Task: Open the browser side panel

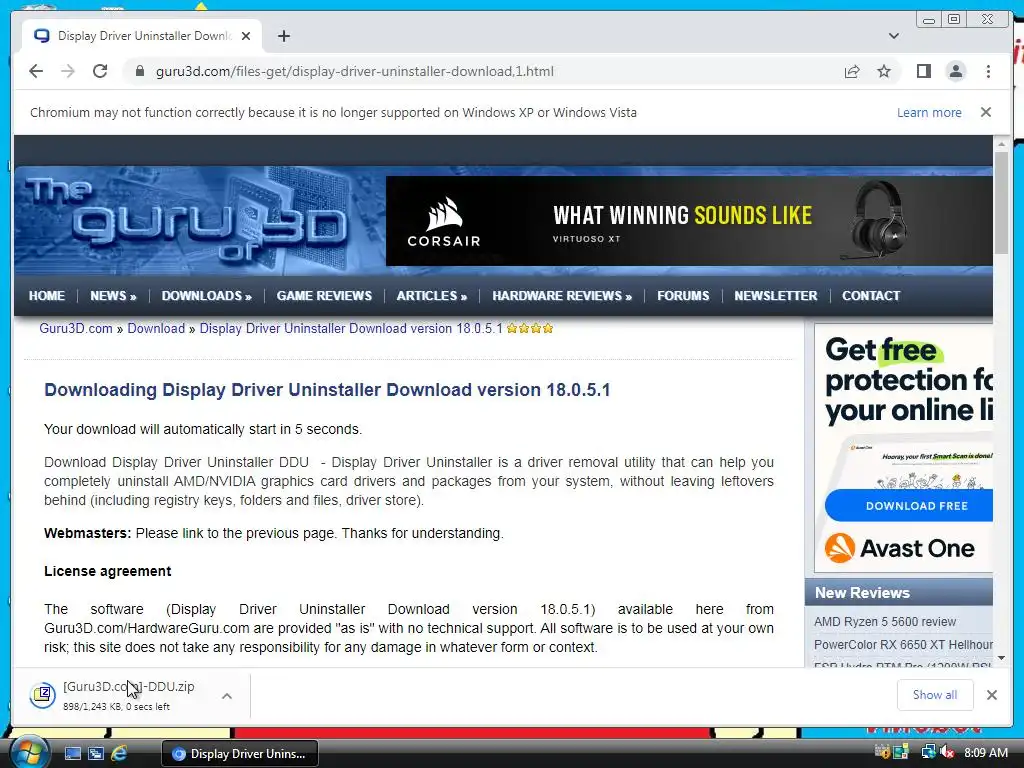Action: tap(923, 71)
